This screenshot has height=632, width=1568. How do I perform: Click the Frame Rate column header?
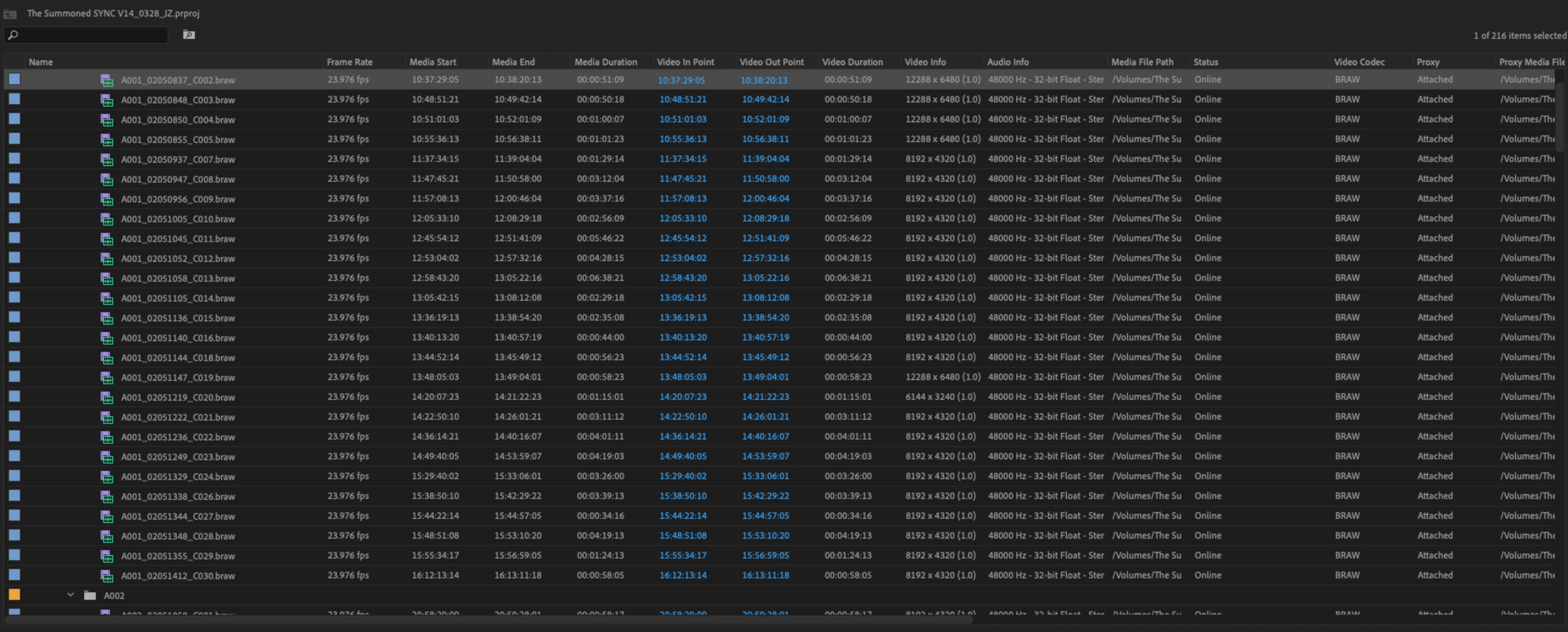point(349,62)
